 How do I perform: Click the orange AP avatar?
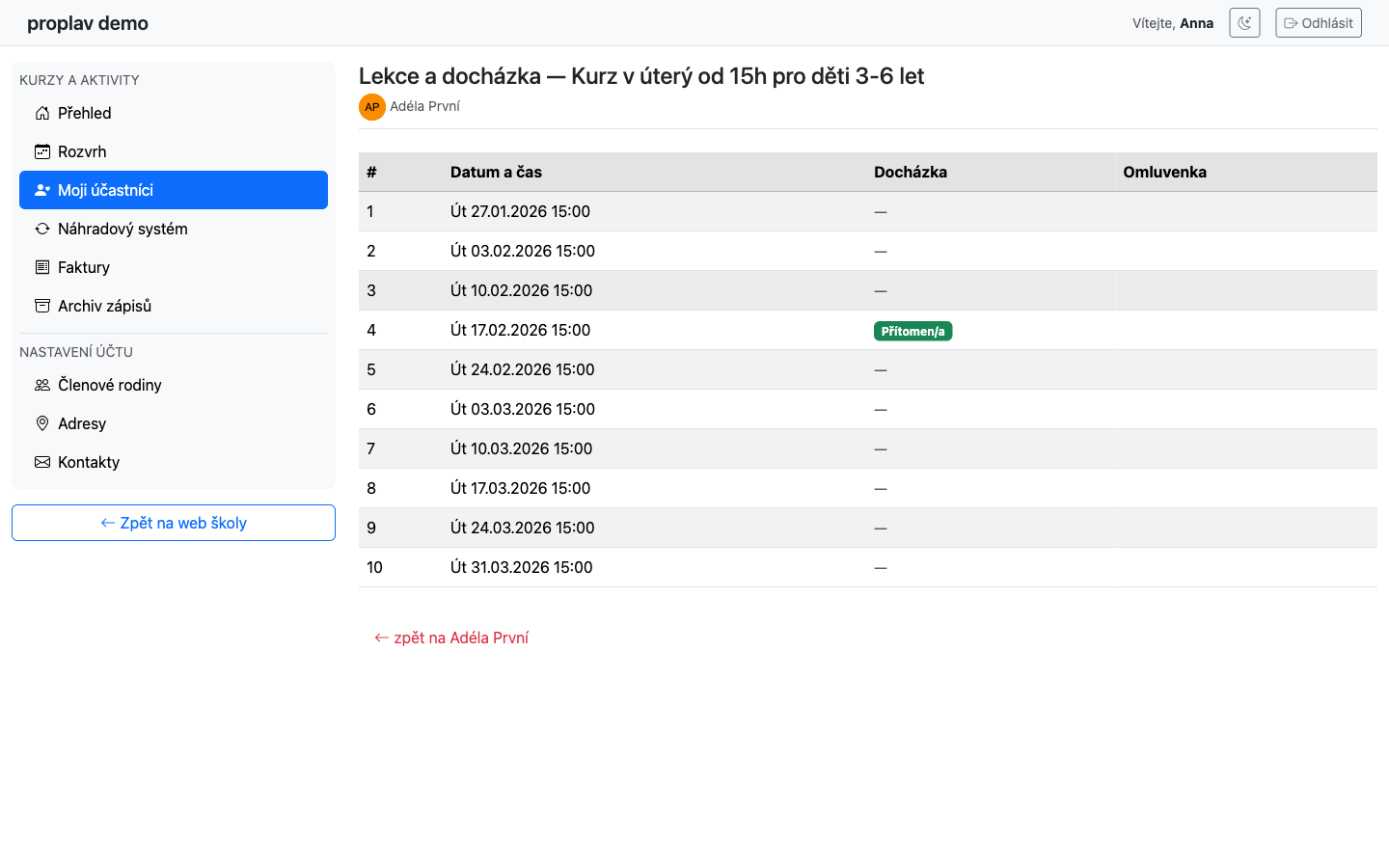pyautogui.click(x=372, y=107)
